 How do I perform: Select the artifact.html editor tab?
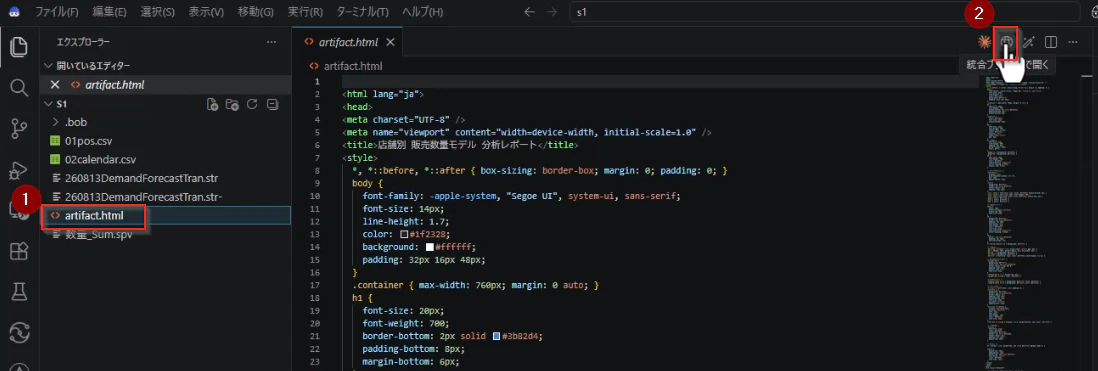pyautogui.click(x=348, y=42)
